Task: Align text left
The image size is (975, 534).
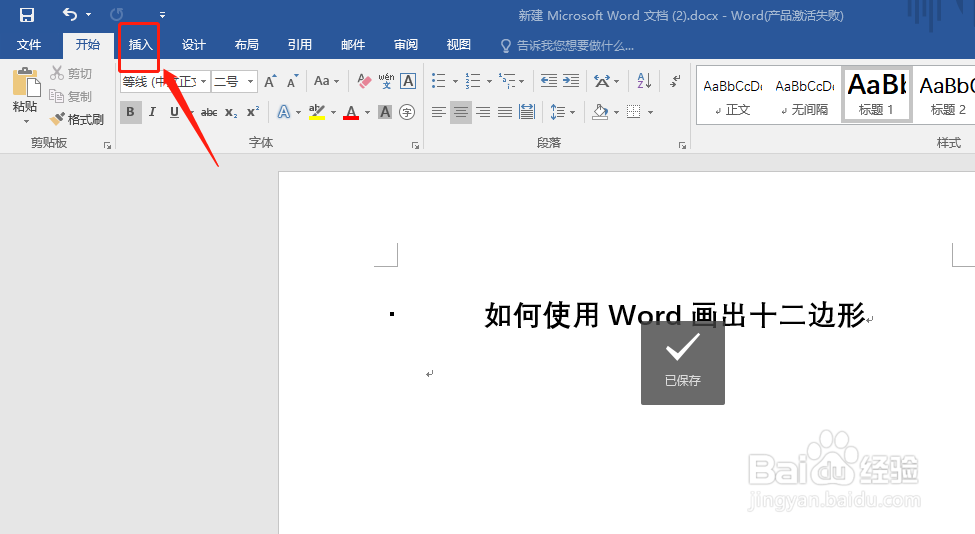Action: click(x=438, y=112)
